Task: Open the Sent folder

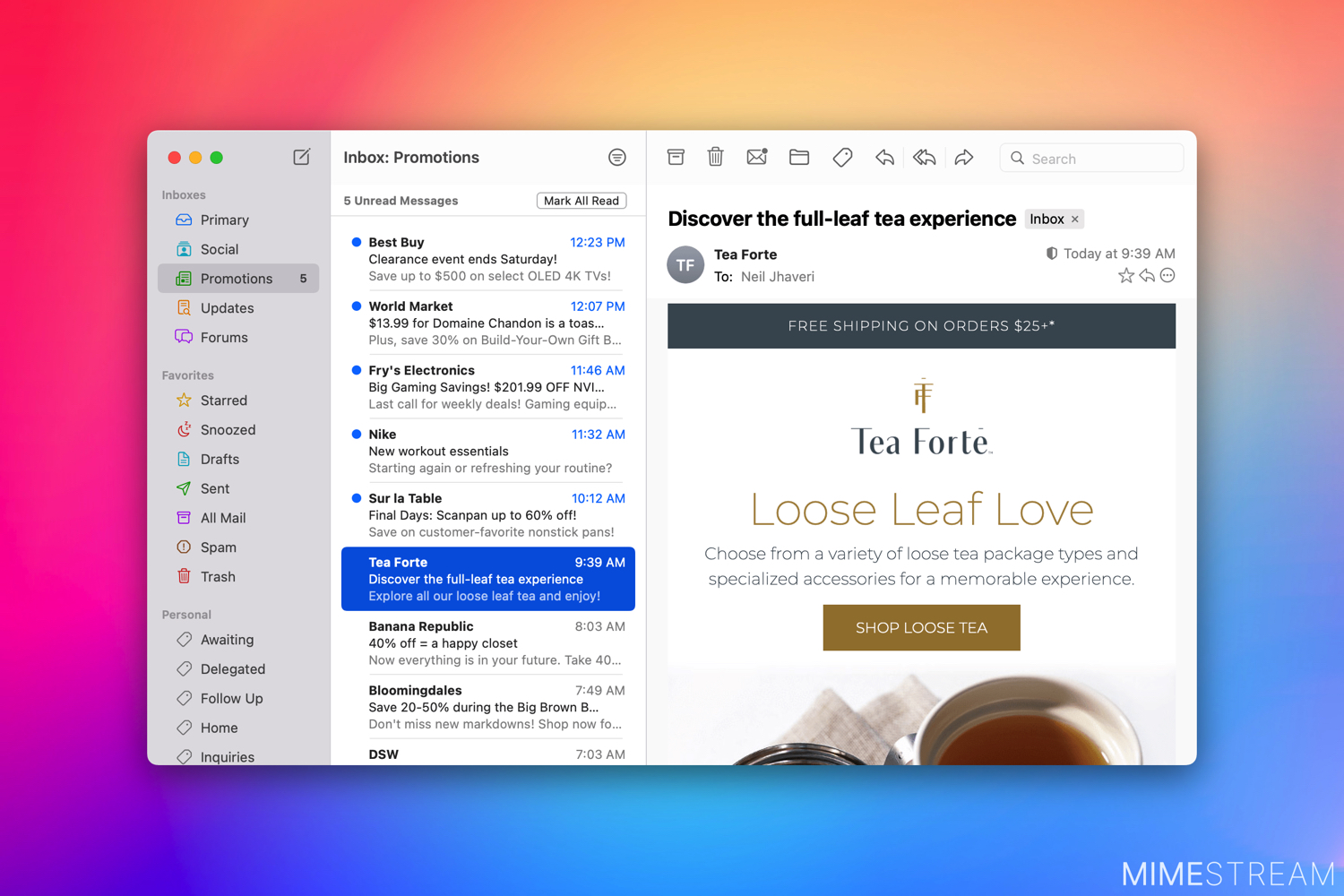Action: pyautogui.click(x=238, y=488)
